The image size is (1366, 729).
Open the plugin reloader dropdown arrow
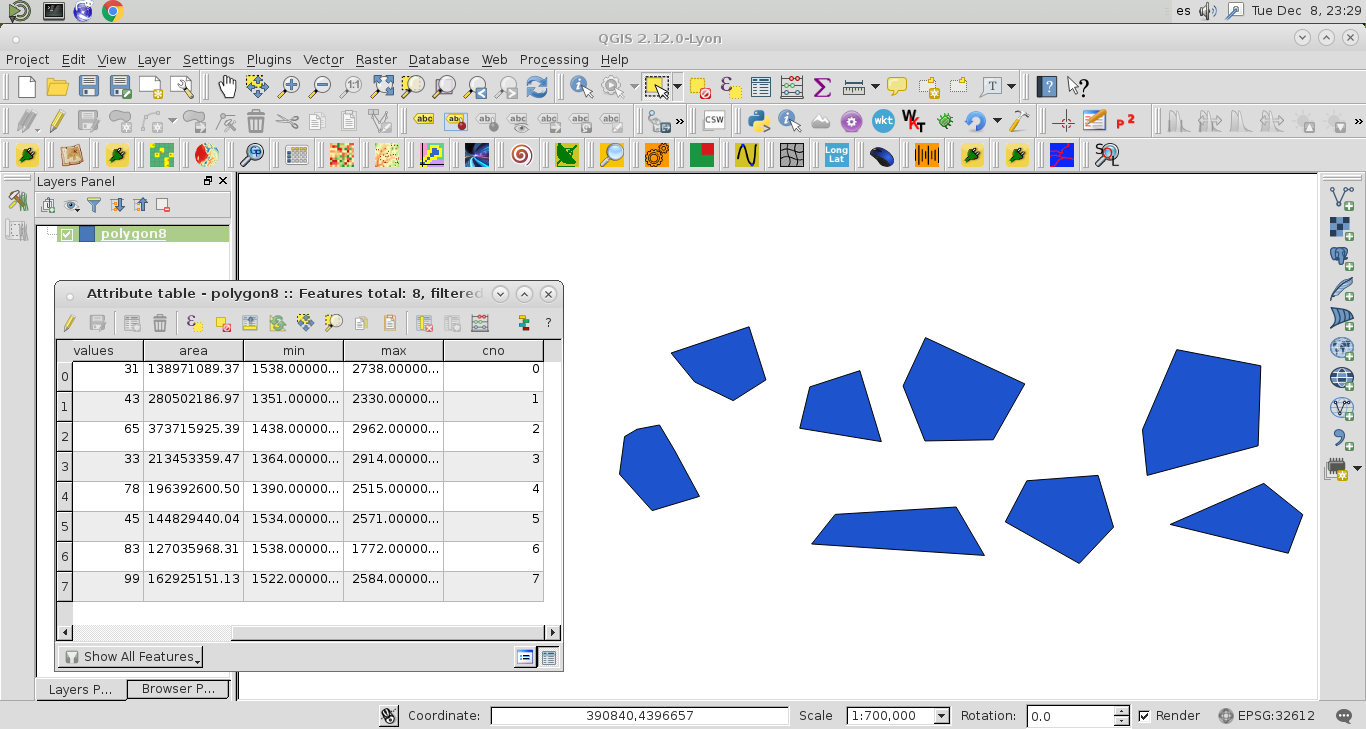tap(997, 122)
